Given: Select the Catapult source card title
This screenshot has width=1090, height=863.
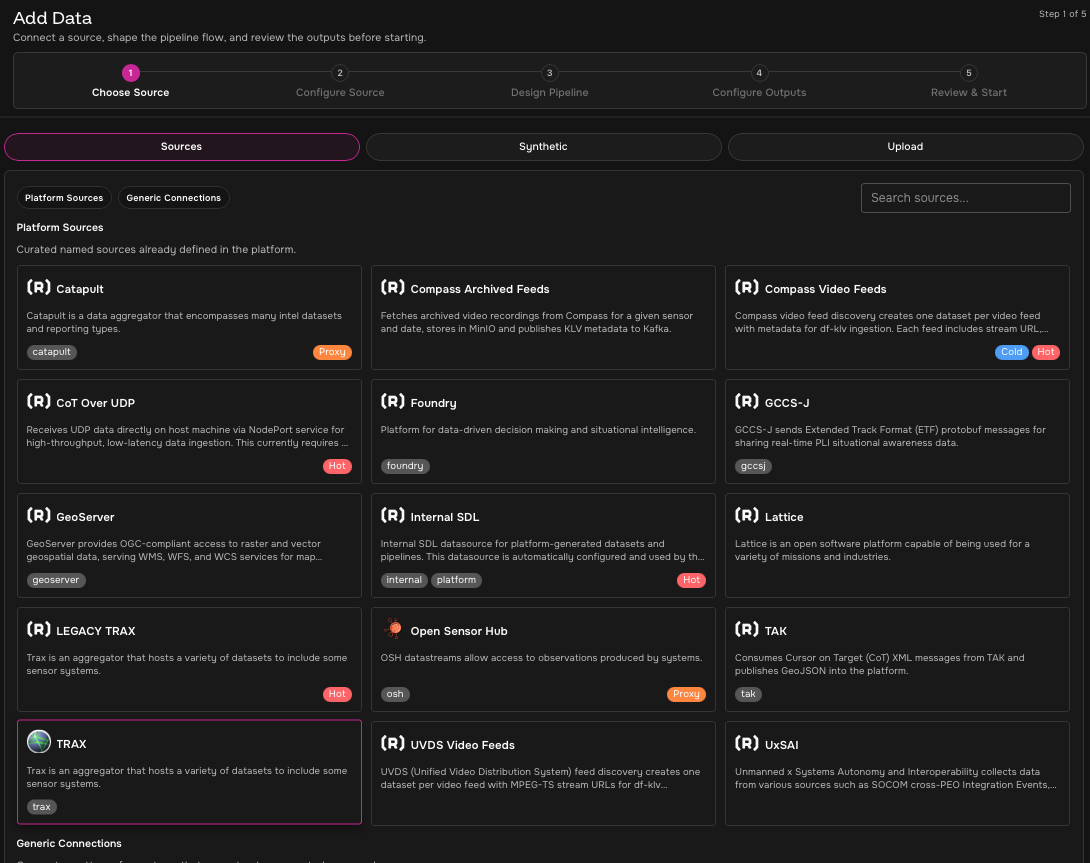Looking at the screenshot, I should point(80,289).
